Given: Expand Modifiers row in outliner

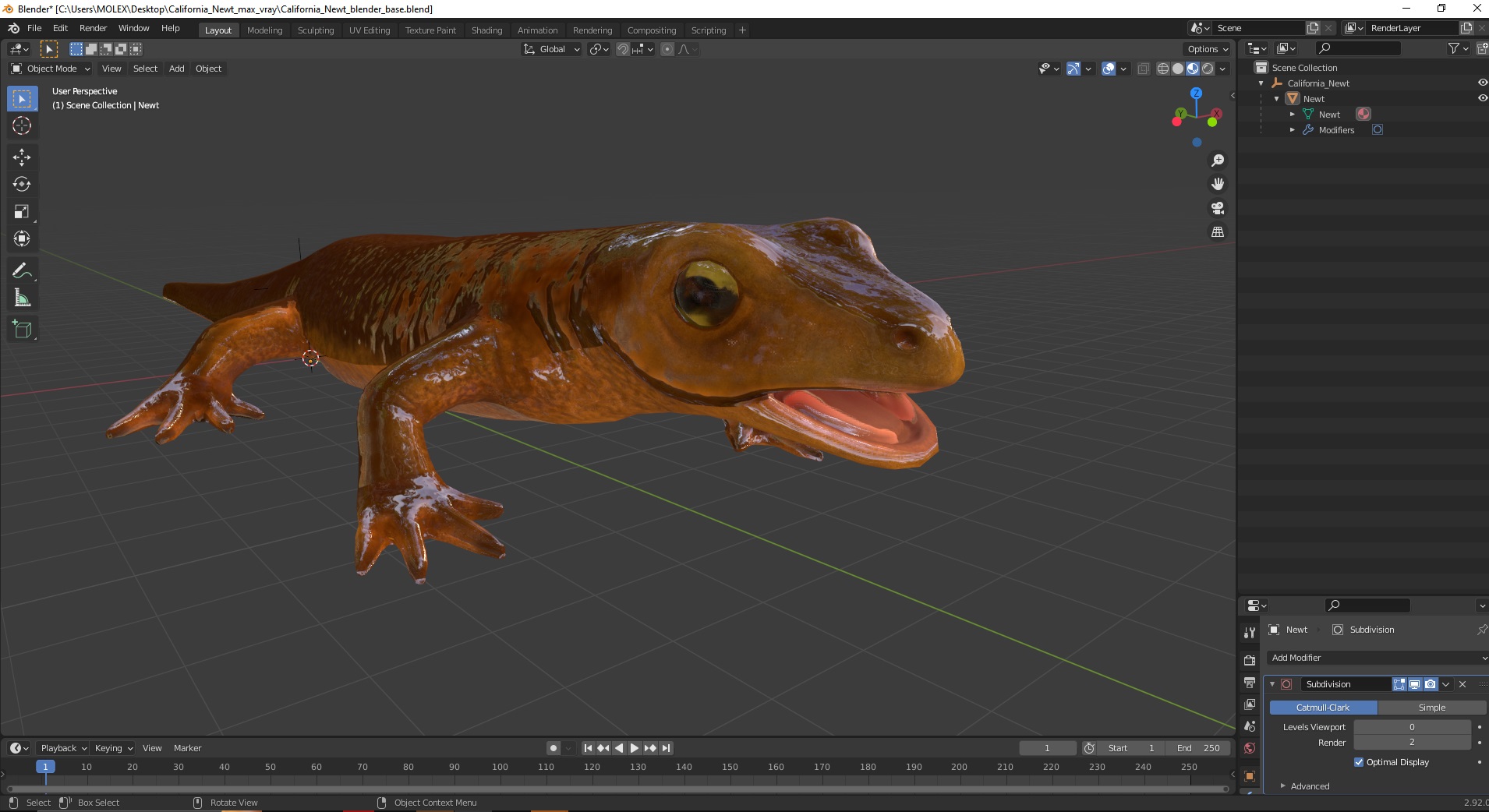Looking at the screenshot, I should [1293, 130].
